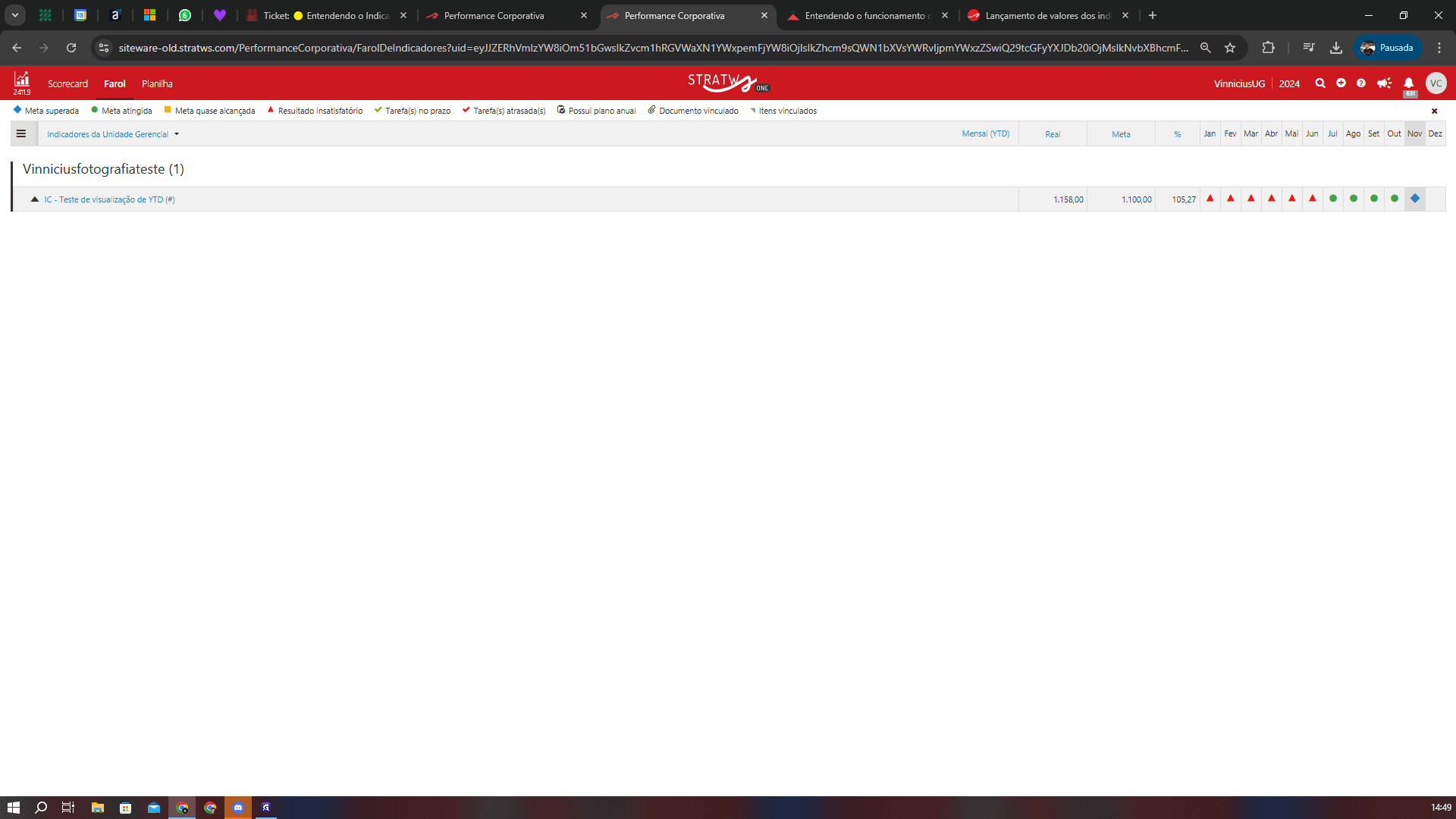
Task: Open browser extensions puzzle icon
Action: coord(1268,48)
